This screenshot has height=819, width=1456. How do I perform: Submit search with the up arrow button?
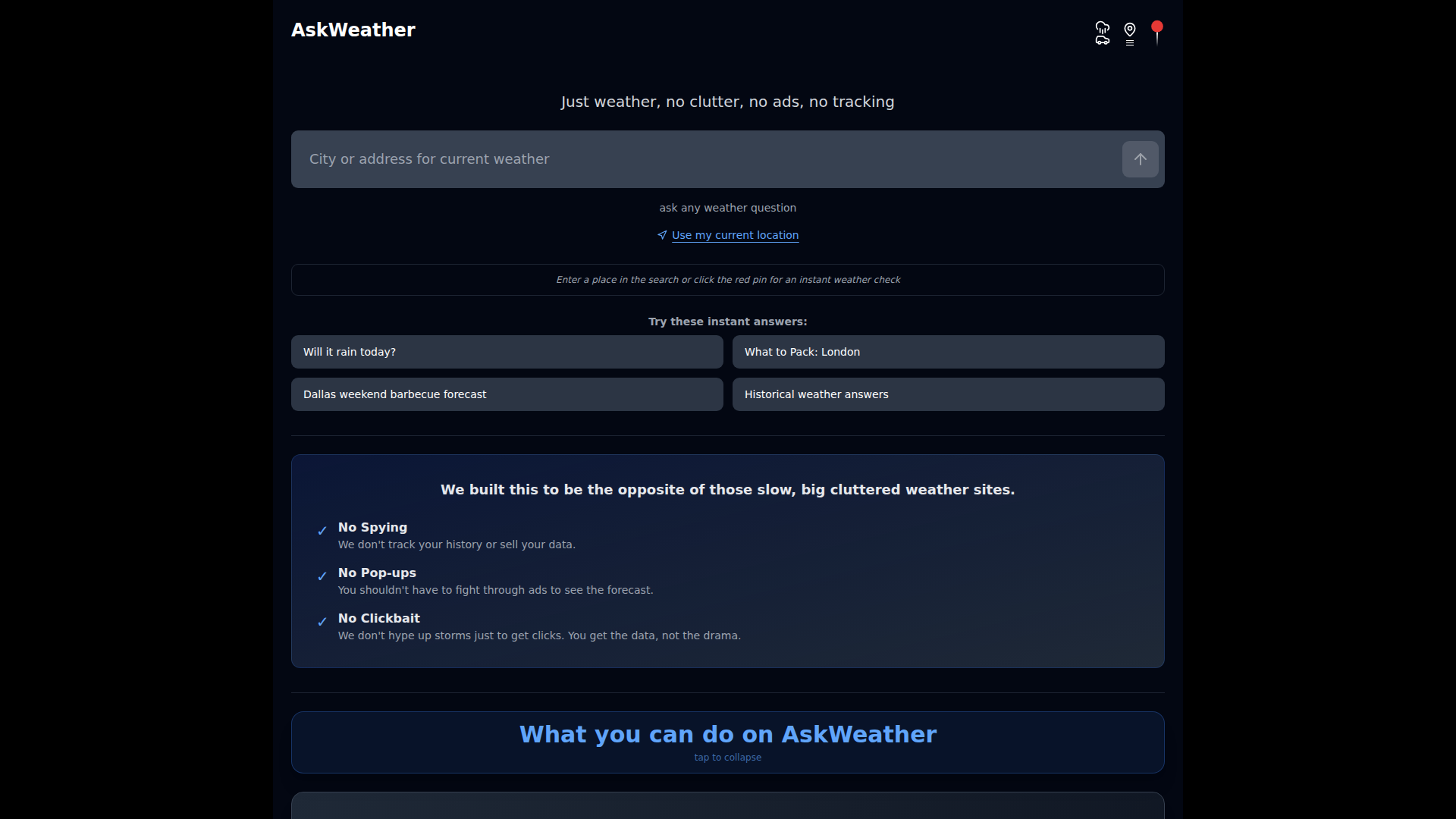pyautogui.click(x=1140, y=159)
